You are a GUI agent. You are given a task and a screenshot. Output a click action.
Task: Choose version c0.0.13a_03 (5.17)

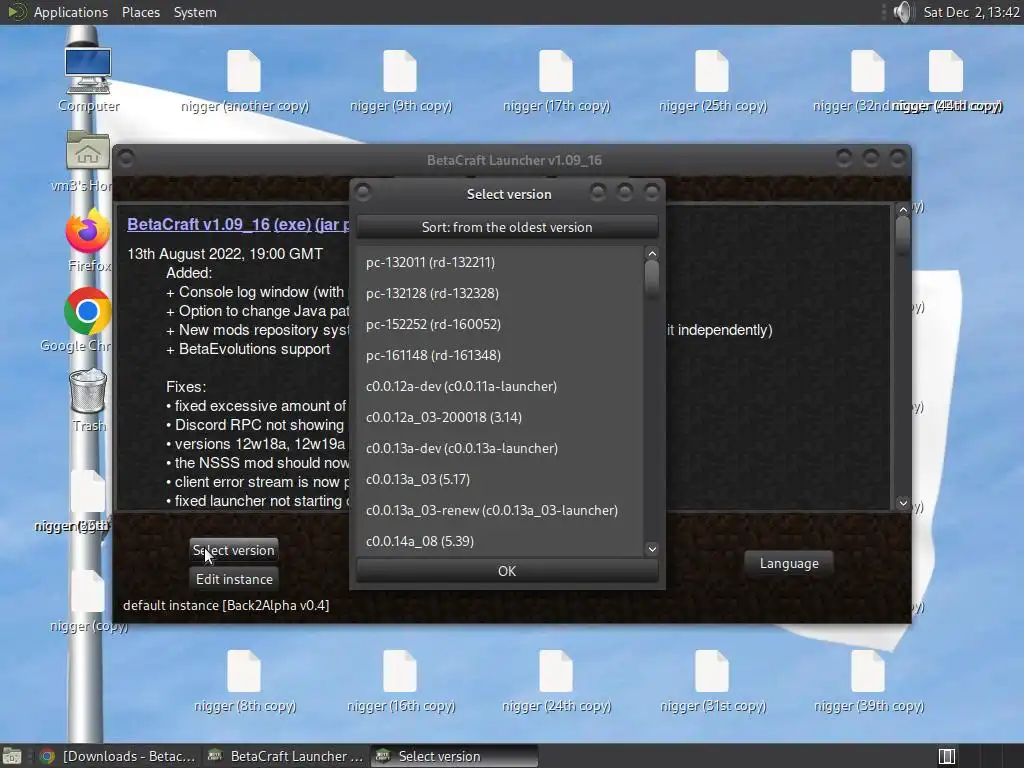point(500,479)
